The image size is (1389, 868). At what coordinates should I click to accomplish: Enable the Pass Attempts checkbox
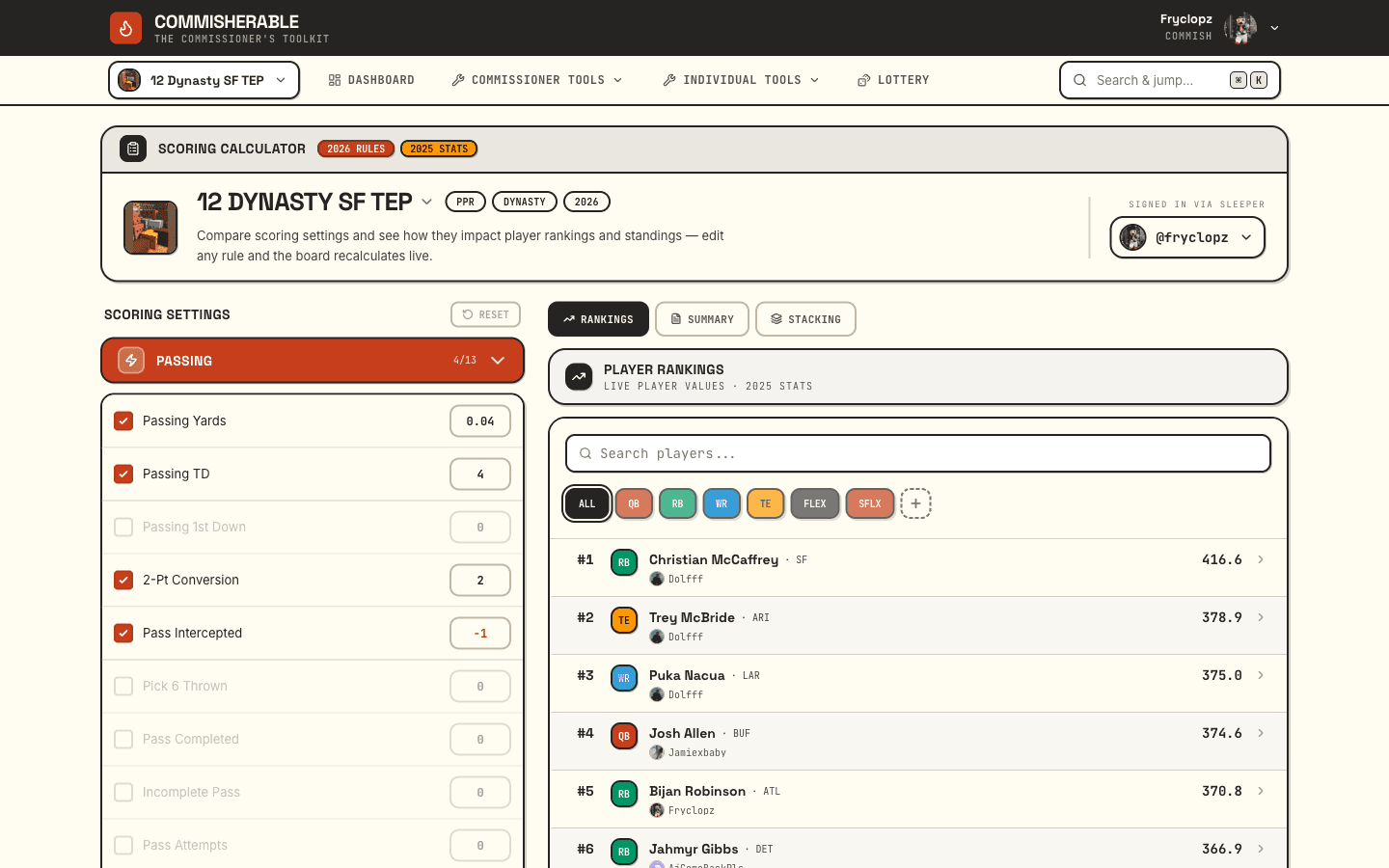123,845
